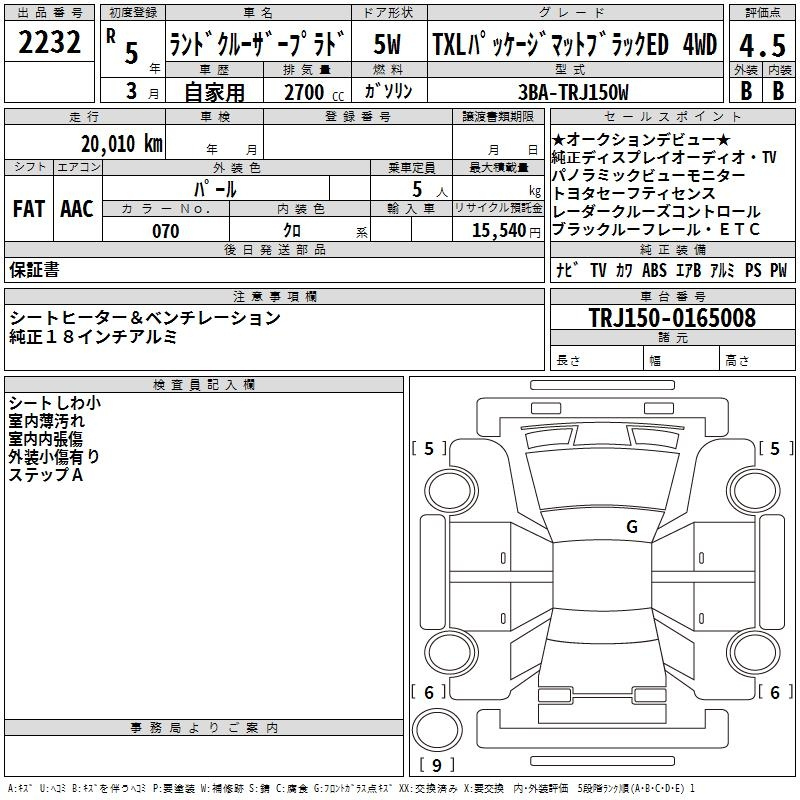Click the ★オークションデビュー★ sales point line
The height and width of the screenshot is (800, 800).
641,139
